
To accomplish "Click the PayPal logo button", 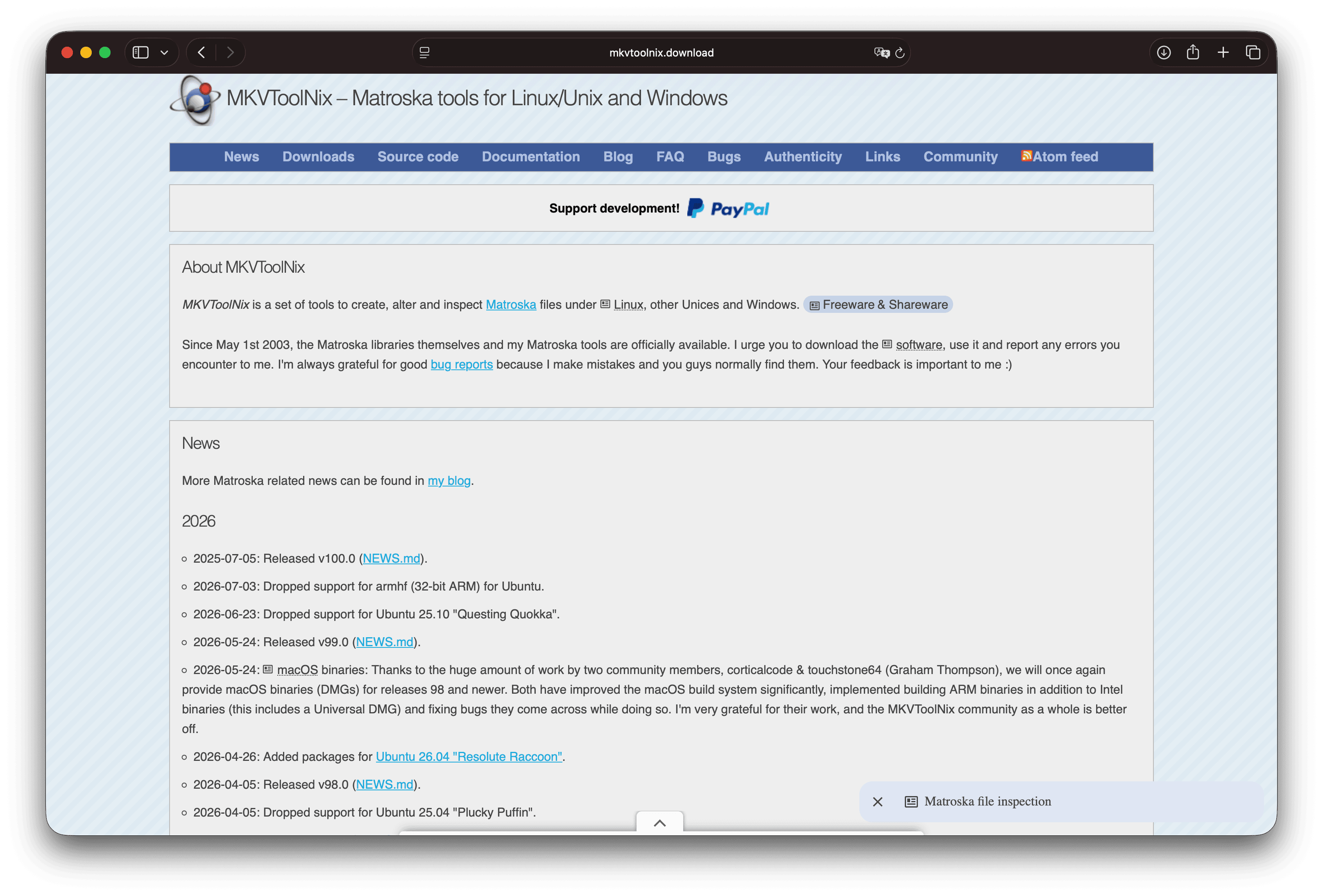I will tap(728, 208).
